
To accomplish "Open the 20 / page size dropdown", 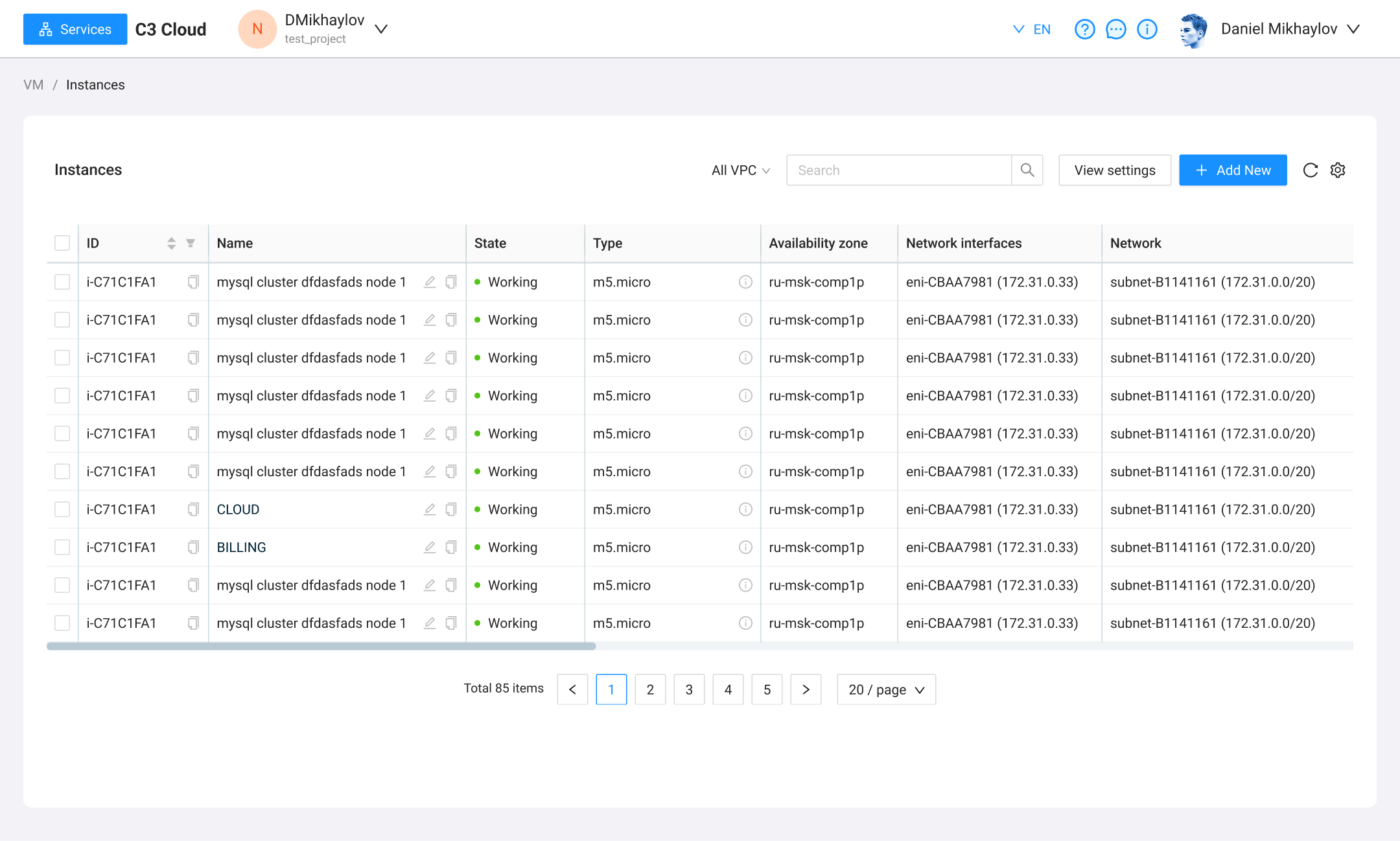I will [x=885, y=689].
